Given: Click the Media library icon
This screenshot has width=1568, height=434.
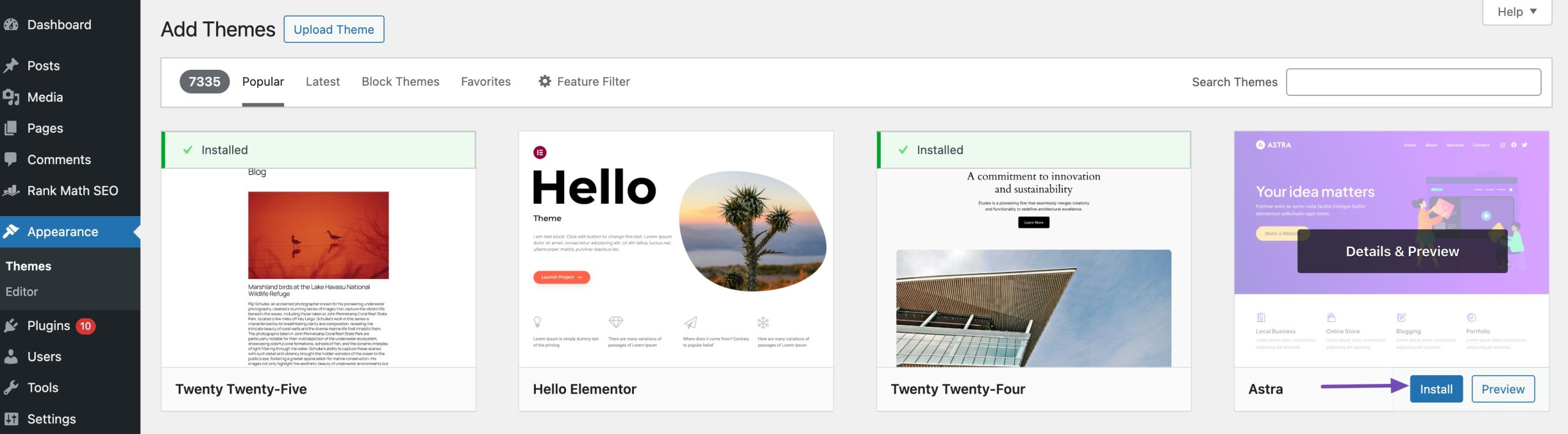Looking at the screenshot, I should pos(10,97).
